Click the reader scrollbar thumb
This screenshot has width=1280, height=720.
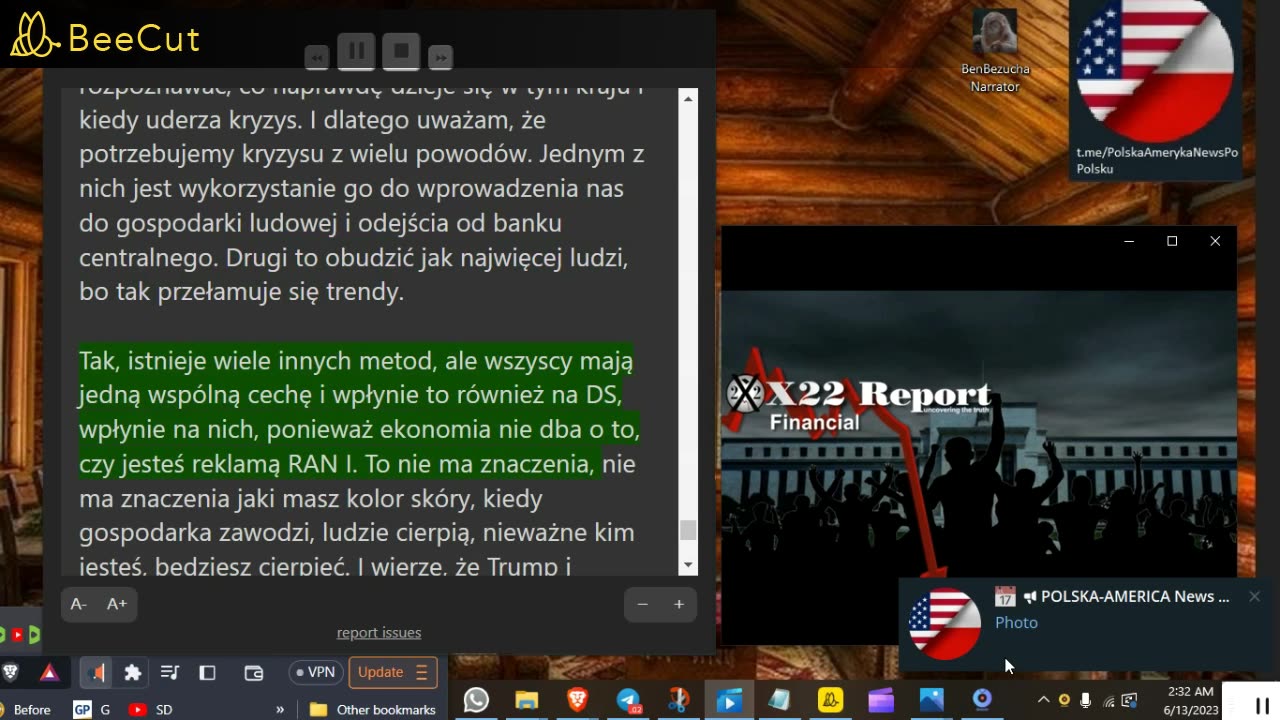click(688, 530)
